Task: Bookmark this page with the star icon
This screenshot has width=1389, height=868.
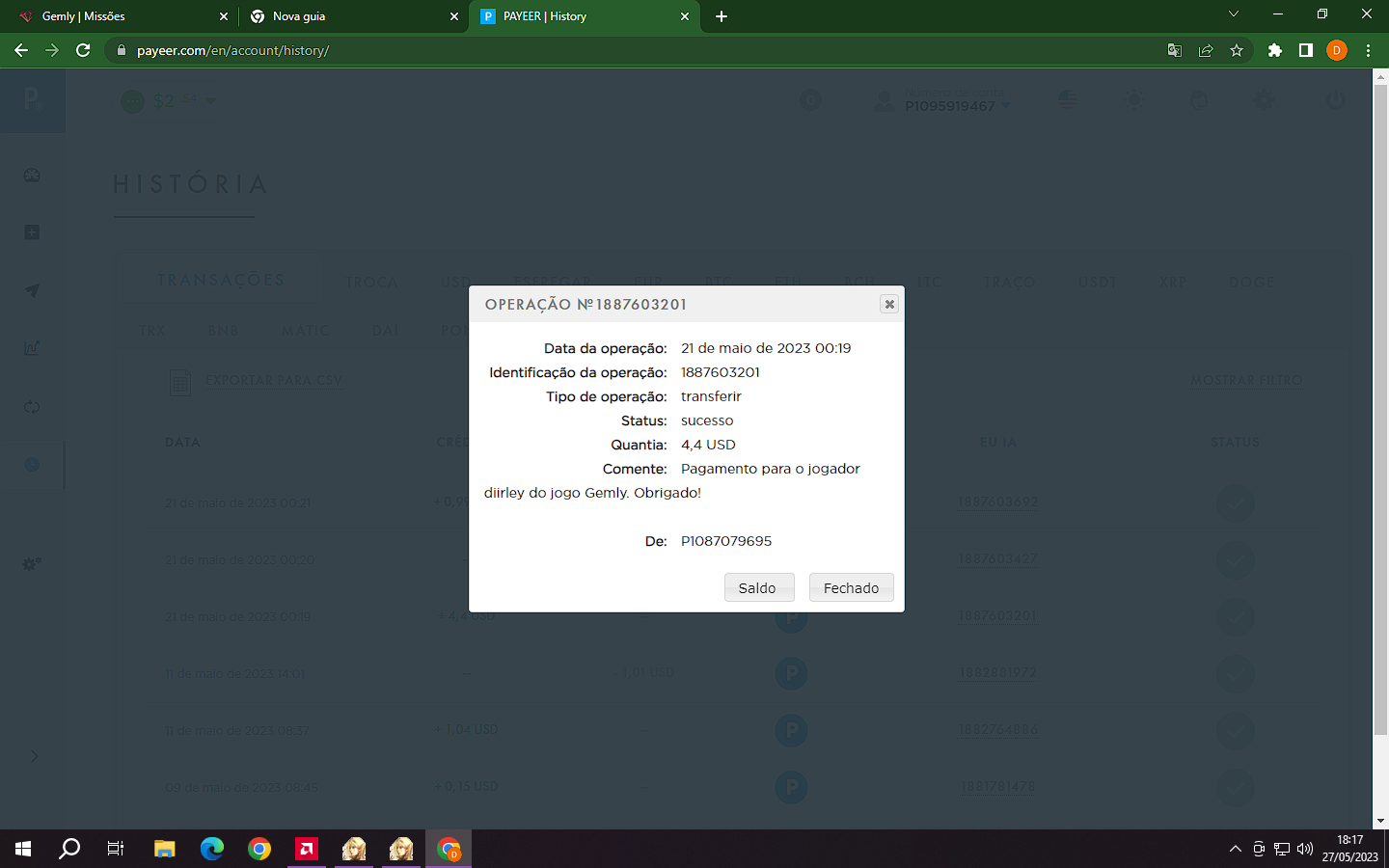Action: (x=1237, y=50)
